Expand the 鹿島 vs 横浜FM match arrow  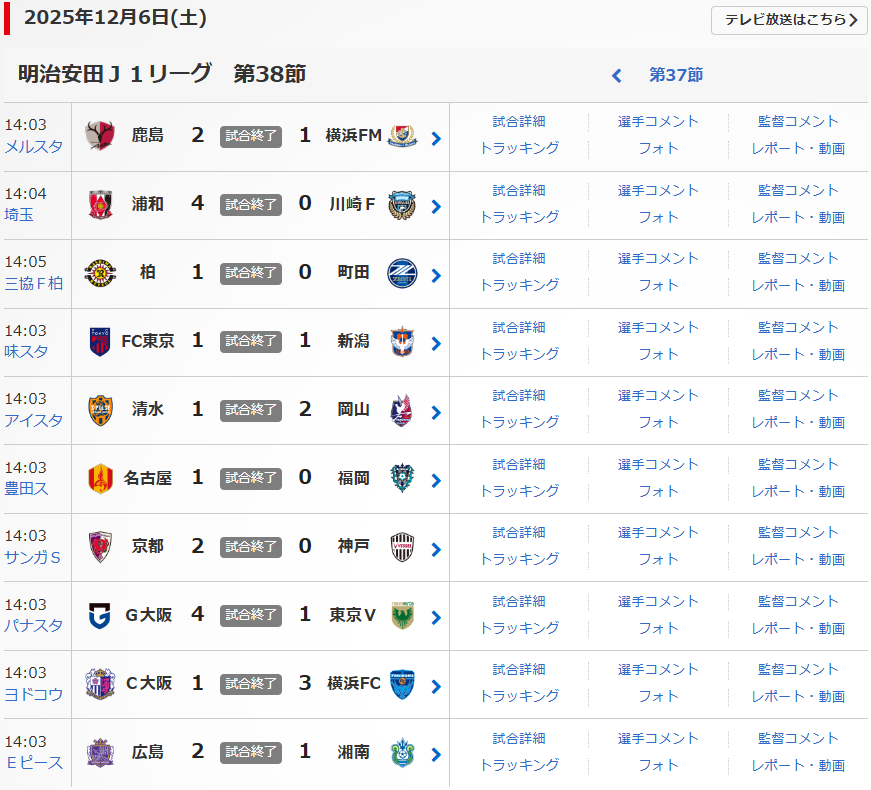coord(436,138)
